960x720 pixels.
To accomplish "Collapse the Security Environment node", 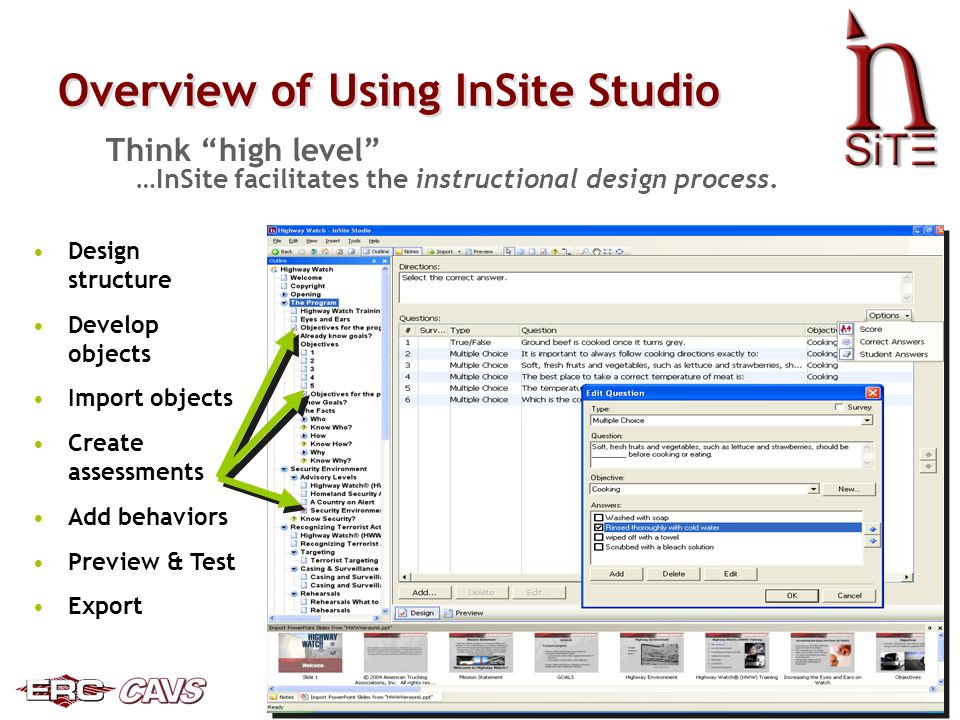I will tap(284, 469).
